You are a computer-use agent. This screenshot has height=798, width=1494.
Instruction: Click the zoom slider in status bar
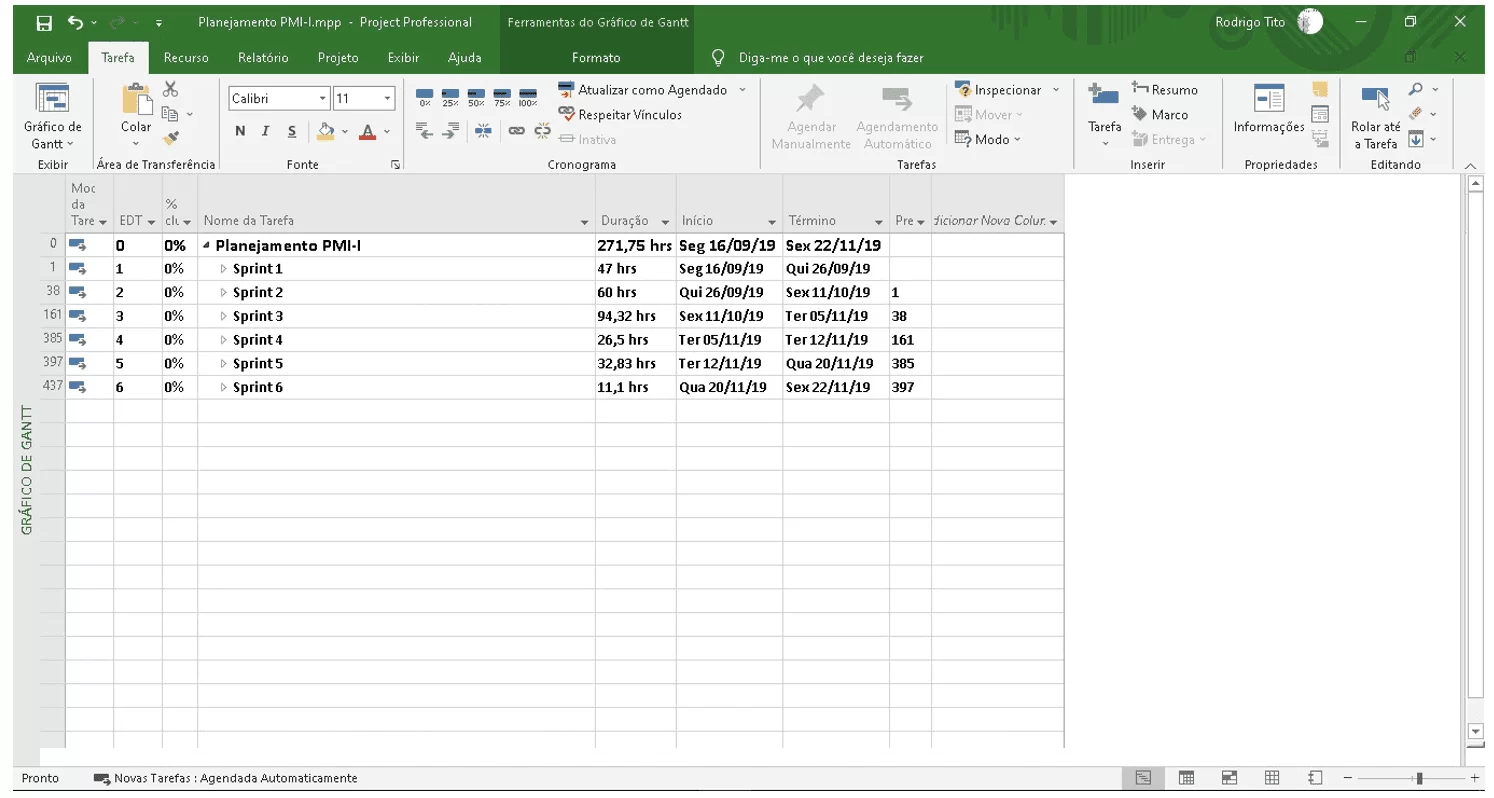pyautogui.click(x=1418, y=778)
